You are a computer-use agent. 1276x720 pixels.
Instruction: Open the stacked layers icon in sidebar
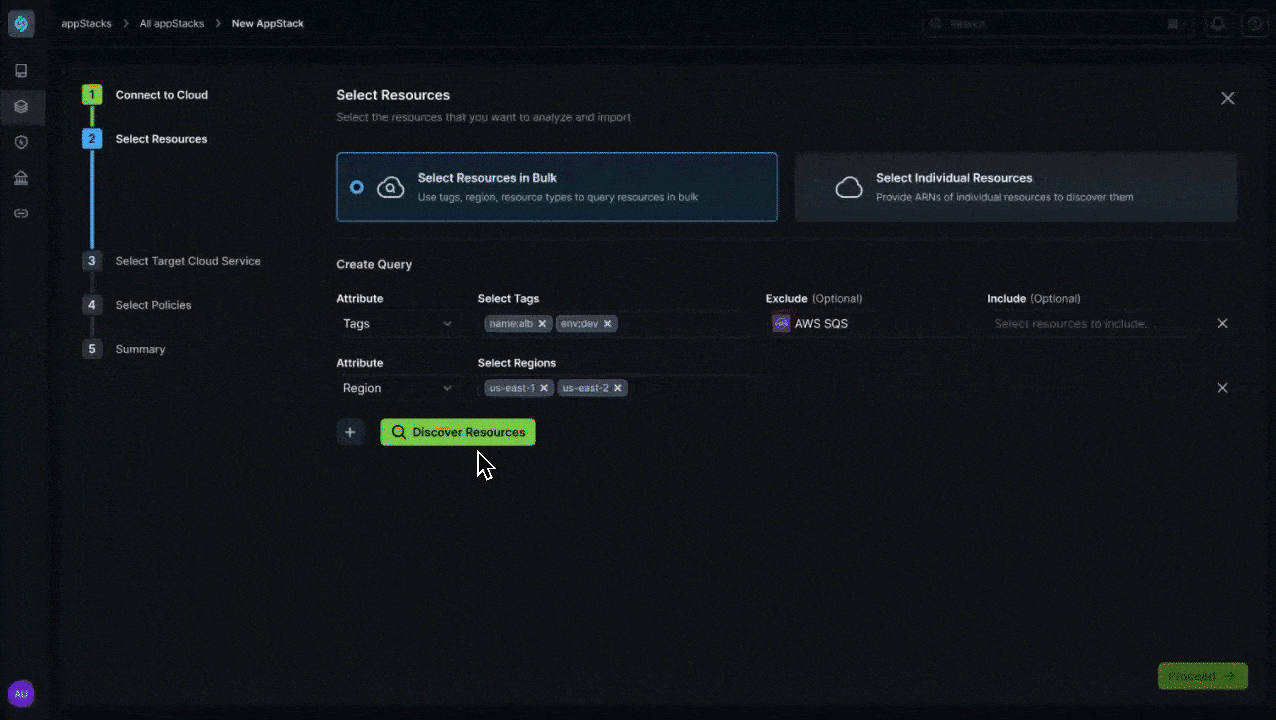click(21, 107)
